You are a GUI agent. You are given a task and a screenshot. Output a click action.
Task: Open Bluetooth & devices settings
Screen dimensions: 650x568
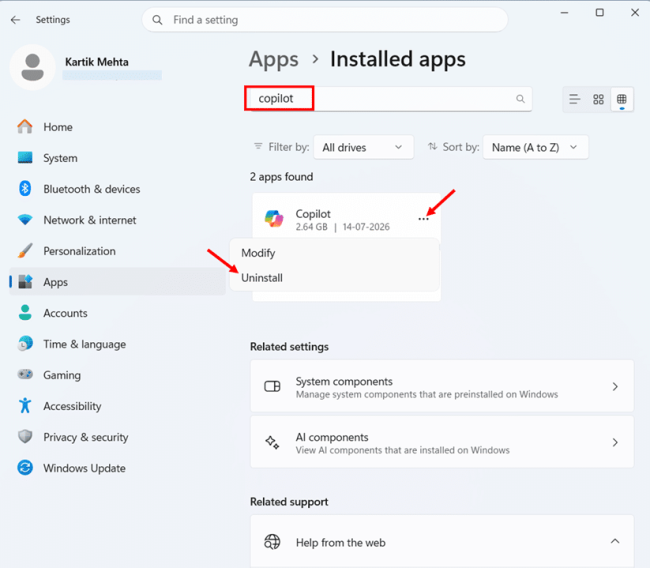118,189
